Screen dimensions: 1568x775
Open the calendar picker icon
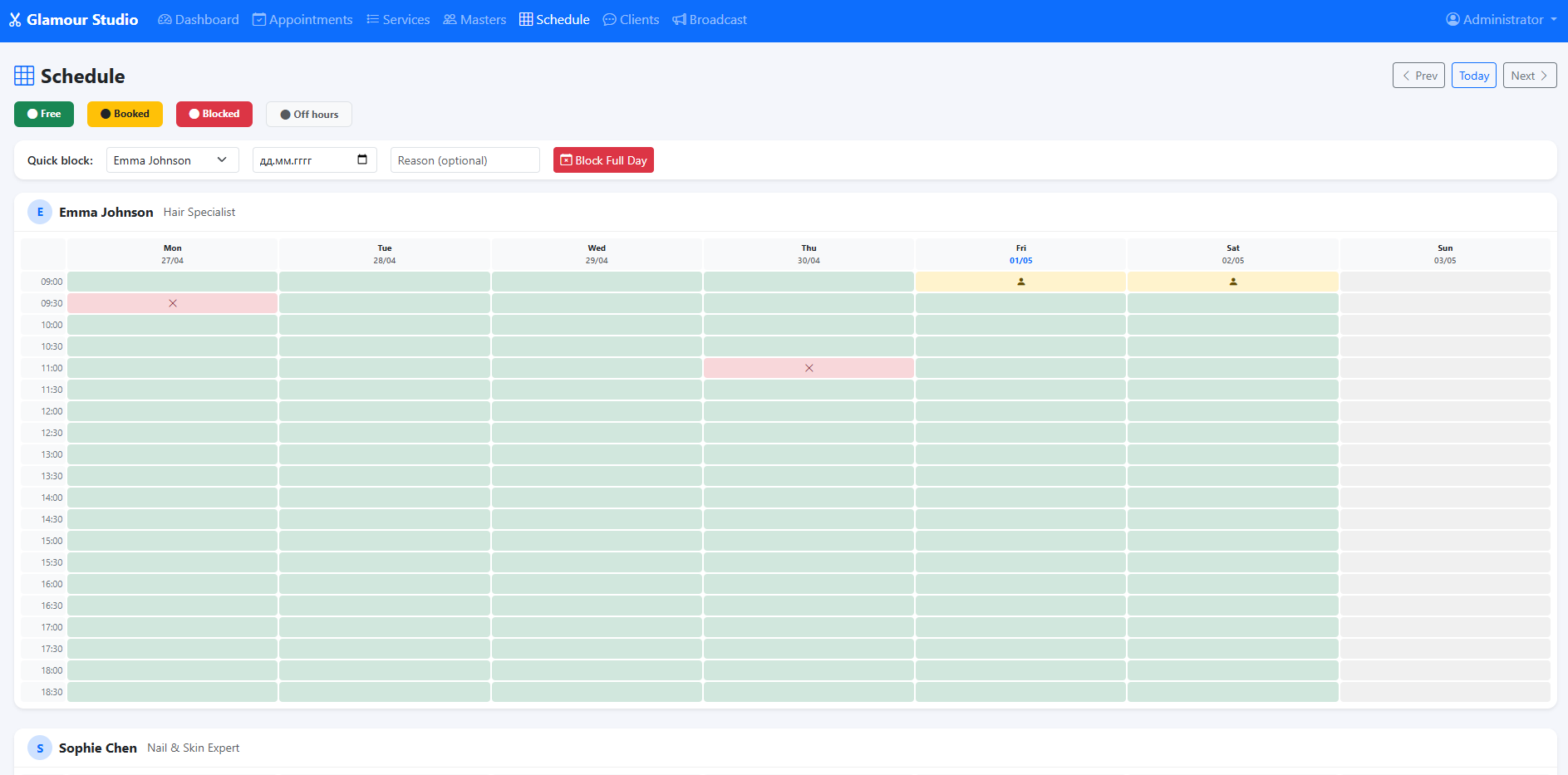click(362, 159)
